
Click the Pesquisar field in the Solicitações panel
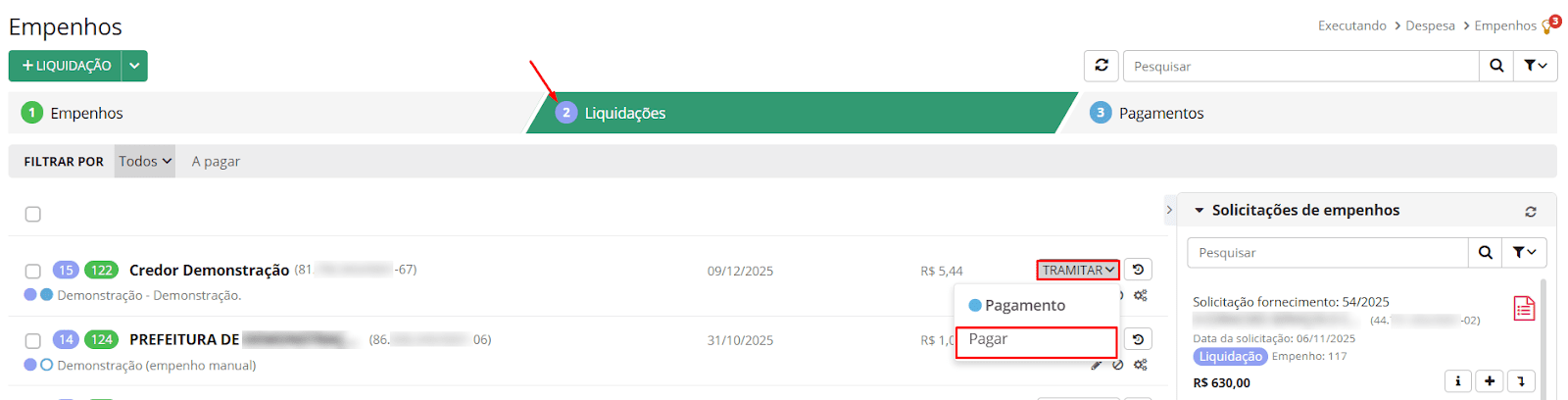[1328, 253]
